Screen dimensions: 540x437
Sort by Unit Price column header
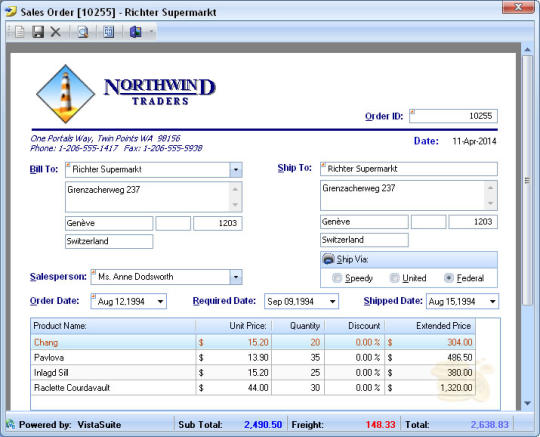(234, 326)
